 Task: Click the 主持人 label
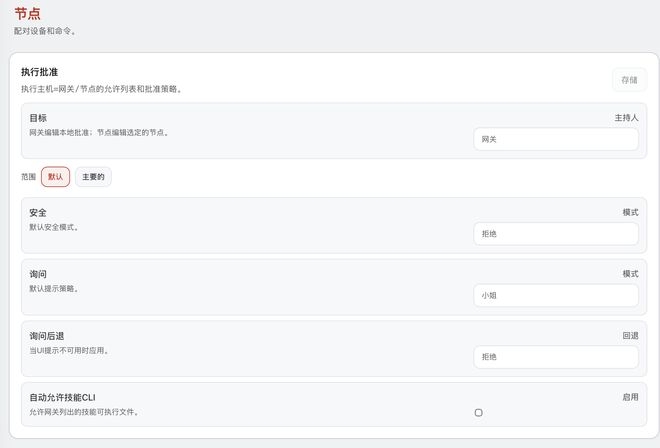point(626,118)
